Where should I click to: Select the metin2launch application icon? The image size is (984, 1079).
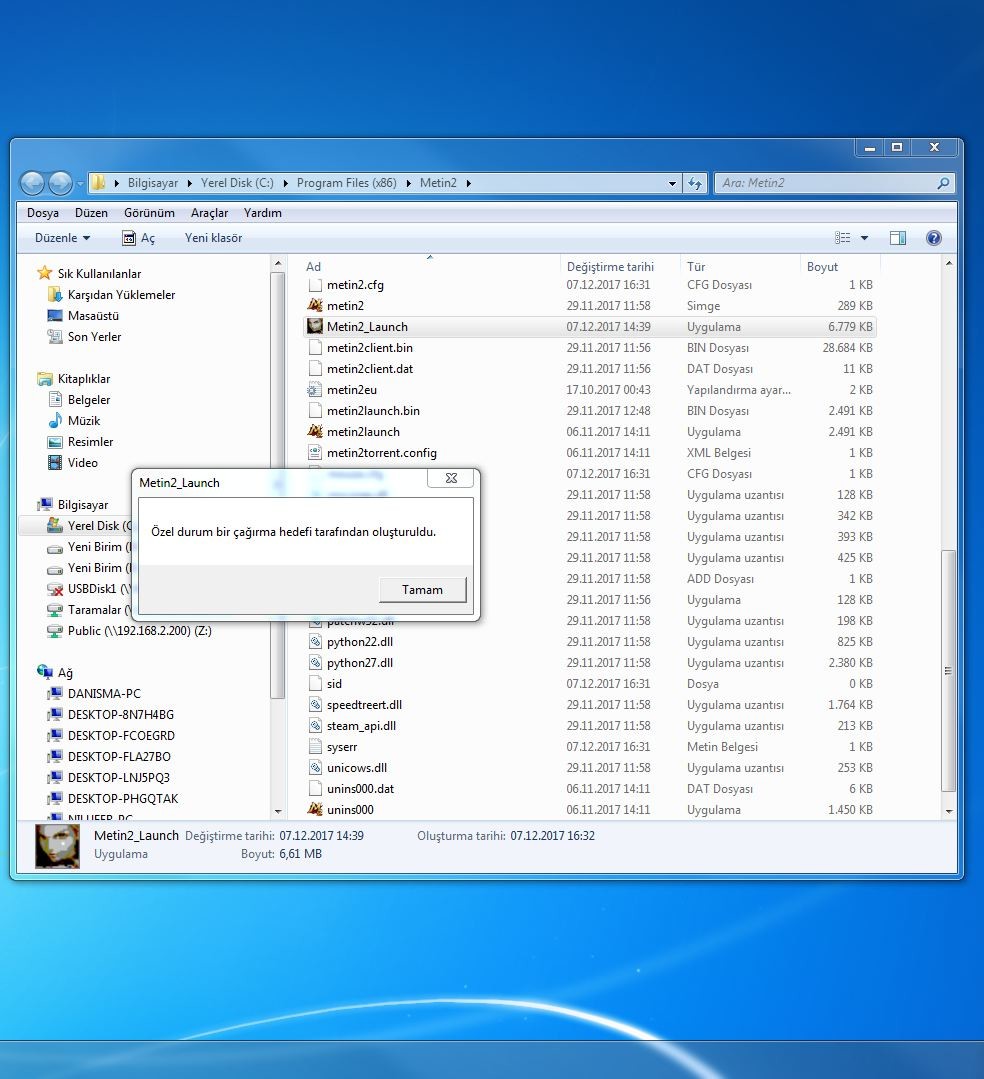pos(314,431)
